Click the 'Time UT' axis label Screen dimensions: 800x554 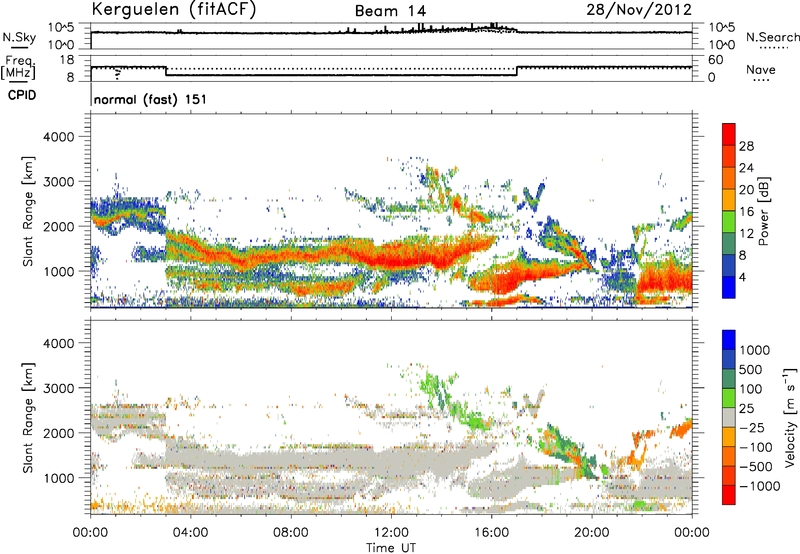click(391, 548)
